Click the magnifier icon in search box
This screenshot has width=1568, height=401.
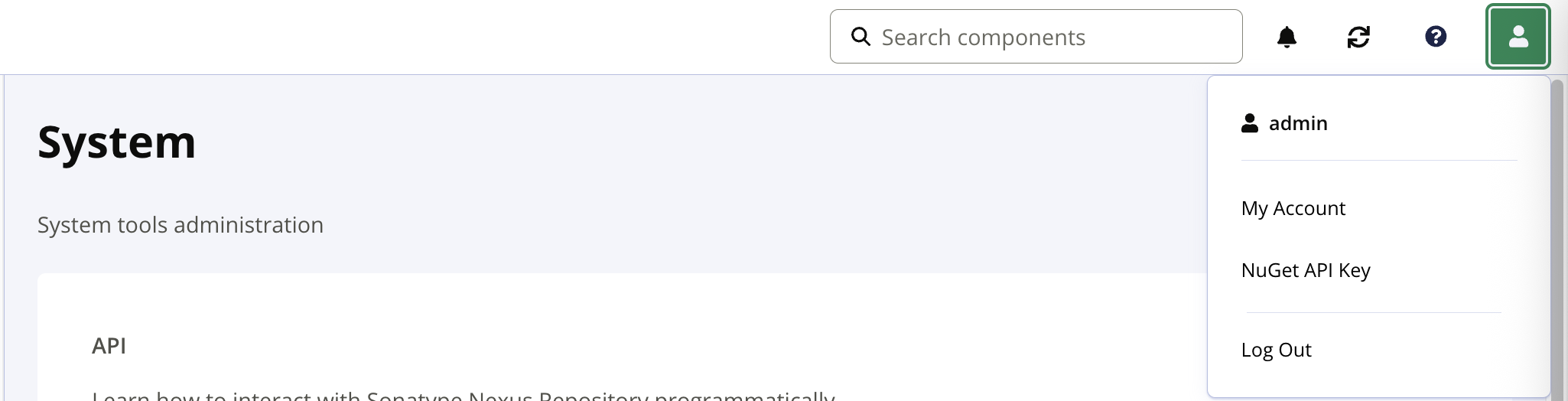coord(860,37)
